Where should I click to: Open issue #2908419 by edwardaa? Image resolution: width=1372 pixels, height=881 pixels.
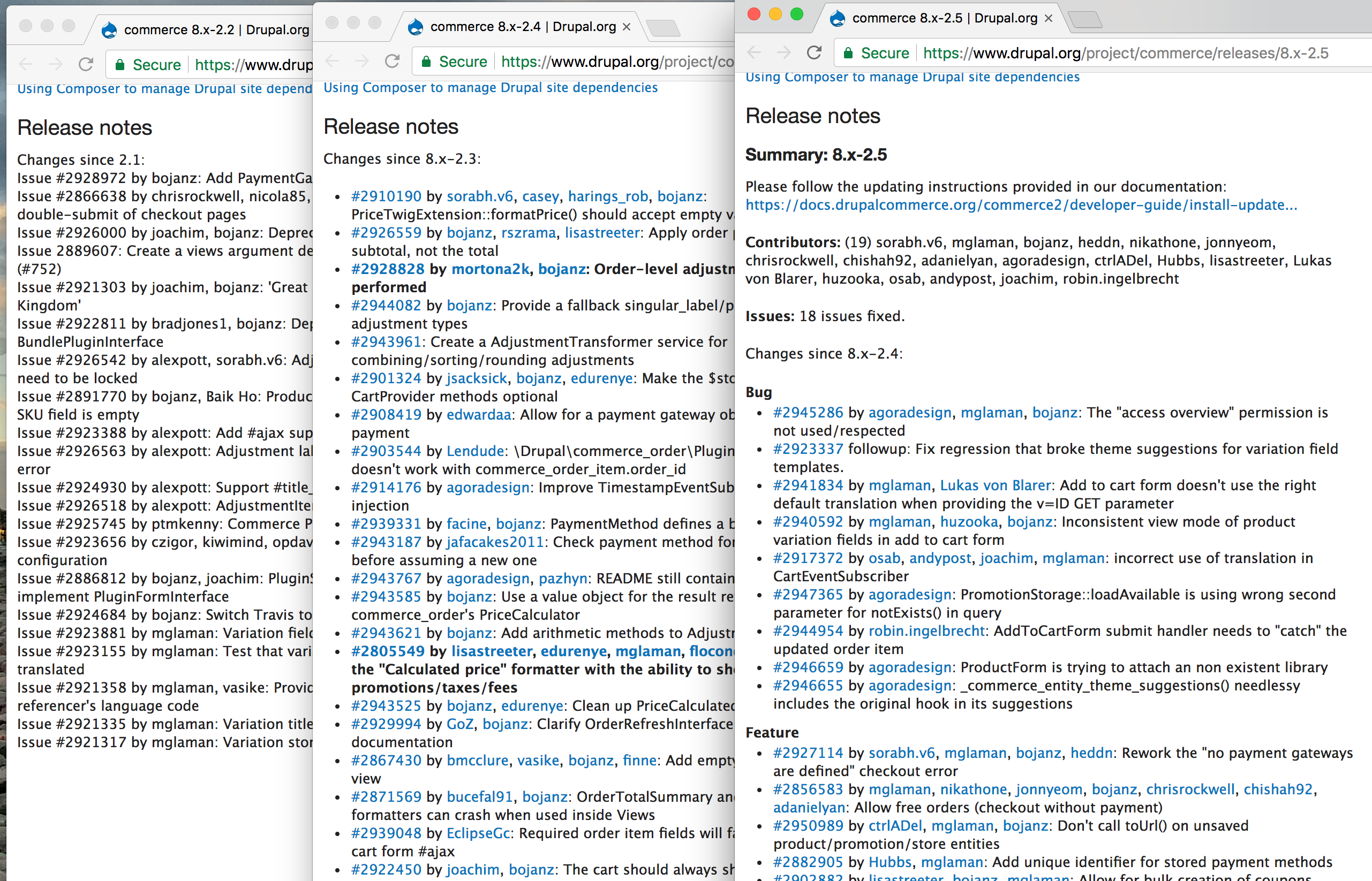pyautogui.click(x=386, y=415)
